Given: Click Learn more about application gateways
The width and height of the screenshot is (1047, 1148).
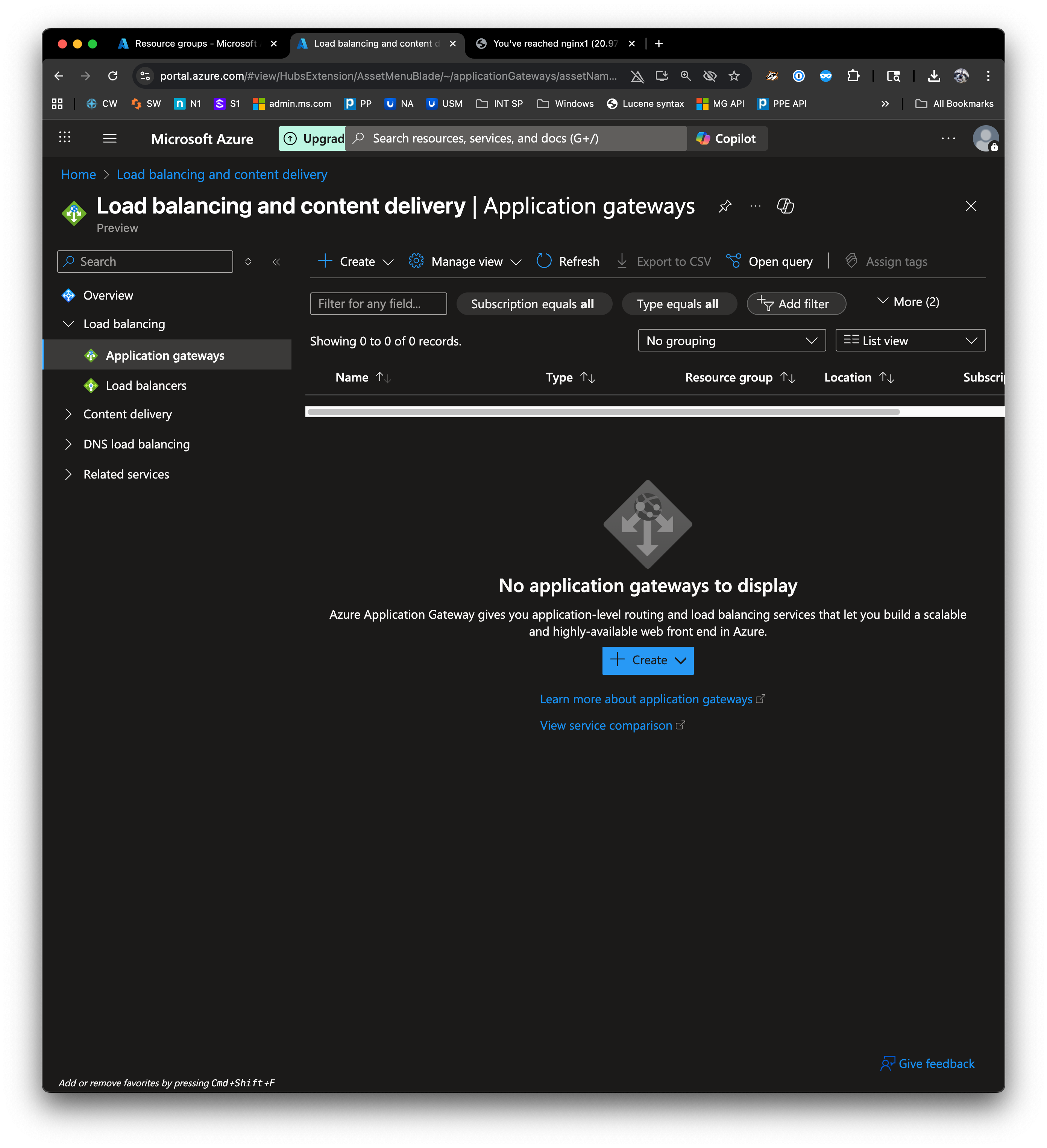Looking at the screenshot, I should [x=646, y=699].
